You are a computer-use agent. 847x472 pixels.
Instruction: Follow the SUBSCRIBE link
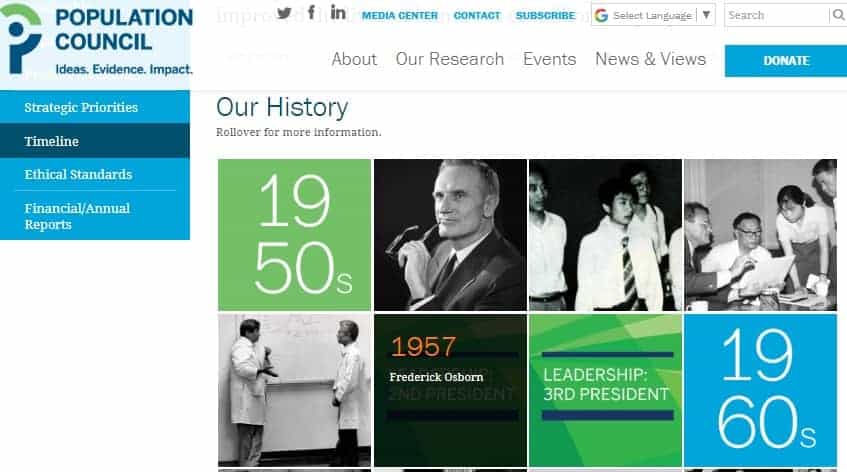[x=545, y=16]
